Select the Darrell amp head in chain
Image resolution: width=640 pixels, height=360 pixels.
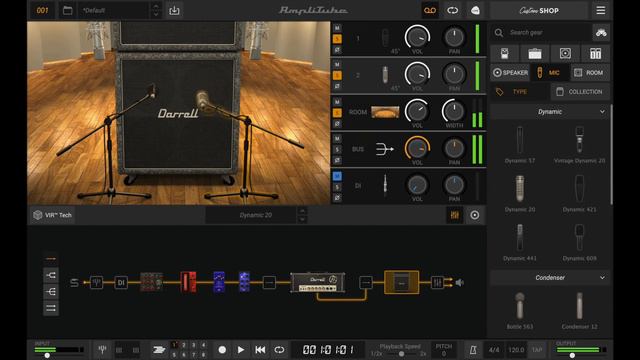click(x=318, y=282)
